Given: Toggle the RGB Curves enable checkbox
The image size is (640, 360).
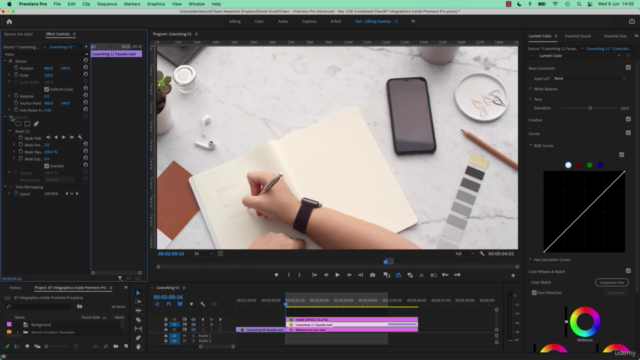Looking at the screenshot, I should (622, 155).
